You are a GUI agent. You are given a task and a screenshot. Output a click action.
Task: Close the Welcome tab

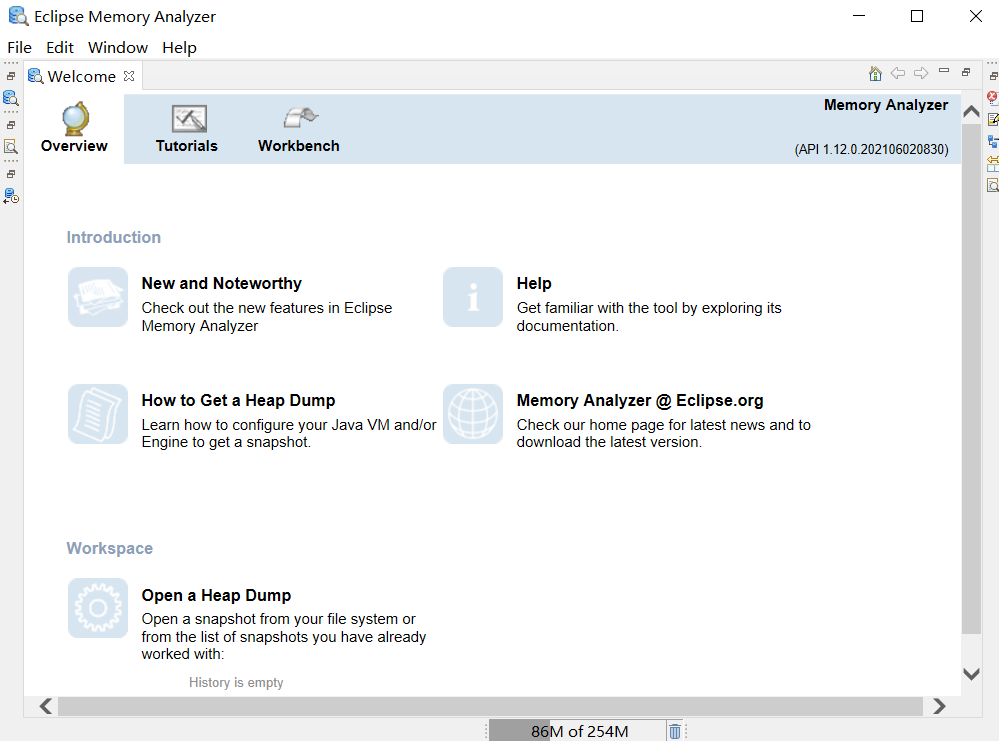129,76
